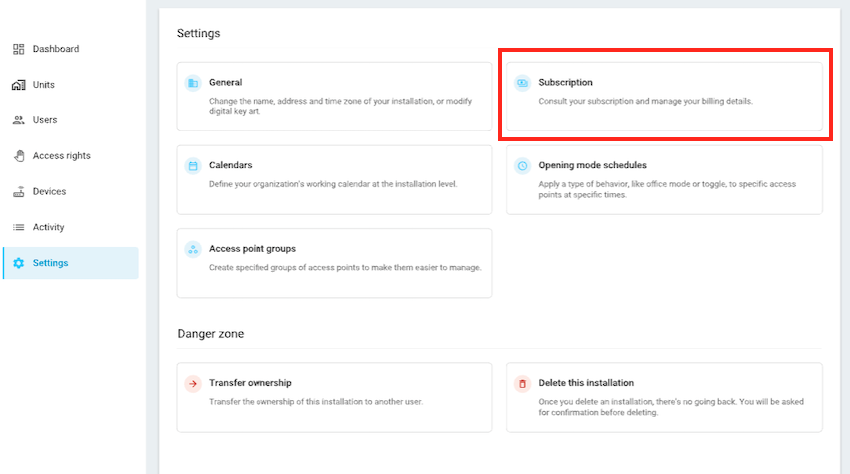This screenshot has width=850, height=474.
Task: Open the Subscription title link
Action: tap(565, 82)
